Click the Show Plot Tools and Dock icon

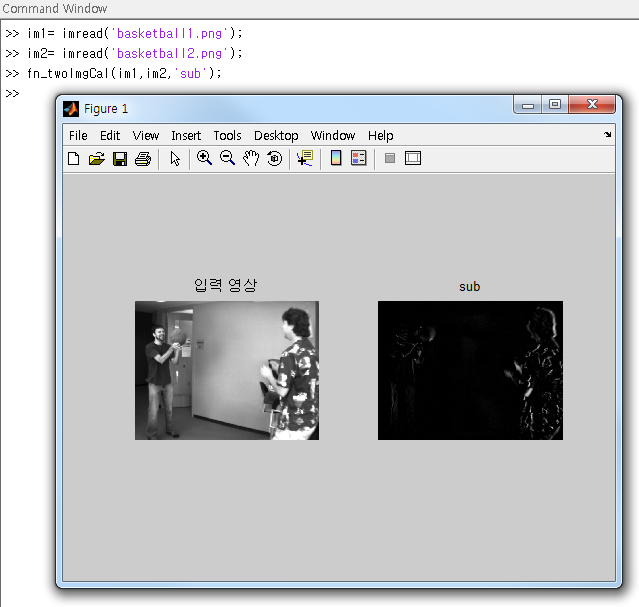point(413,158)
